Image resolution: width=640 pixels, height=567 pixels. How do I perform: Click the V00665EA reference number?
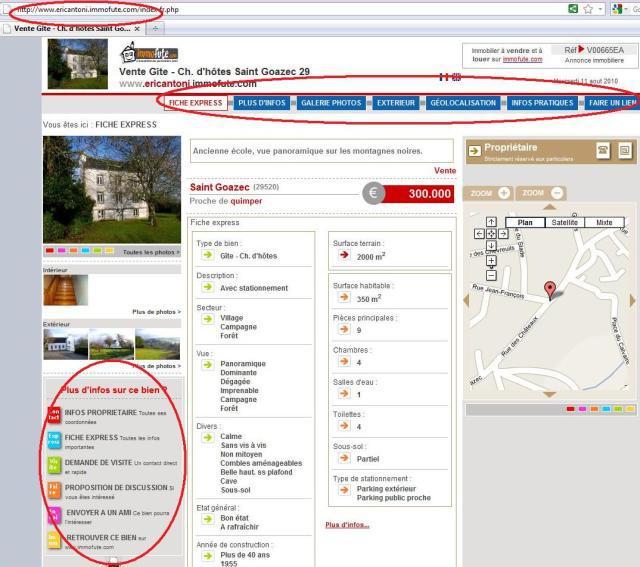605,50
